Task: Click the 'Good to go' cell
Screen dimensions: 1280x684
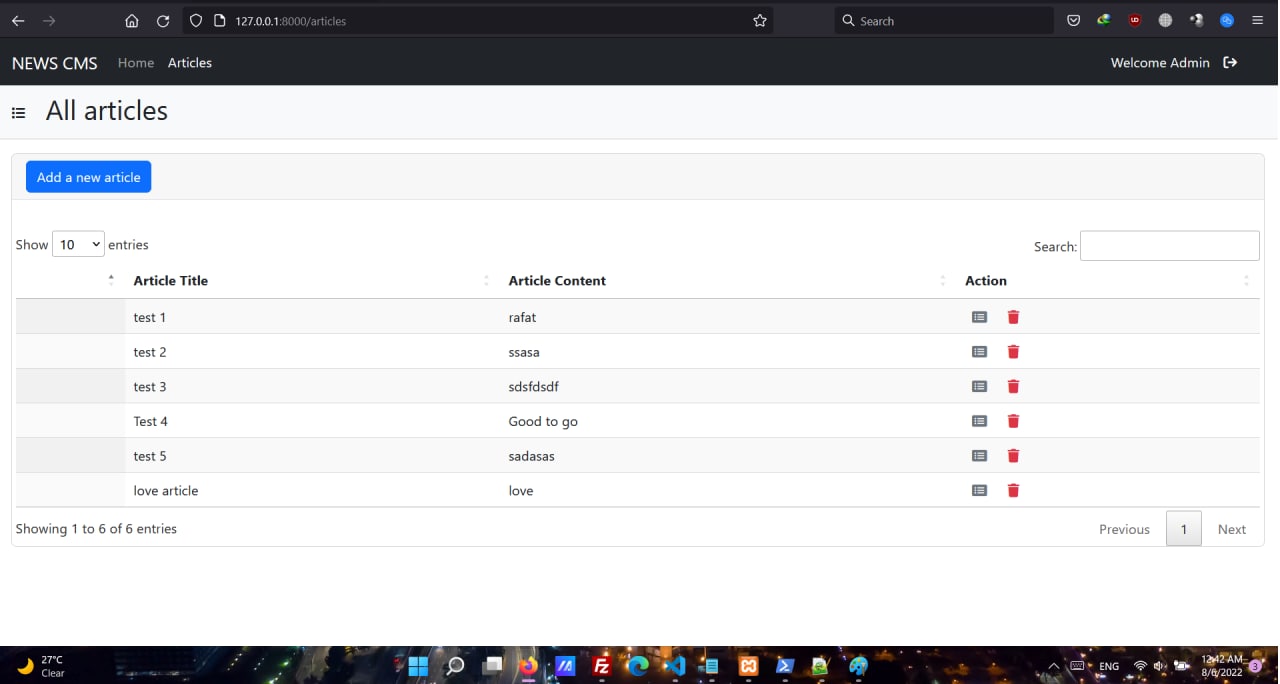Action: pos(729,421)
